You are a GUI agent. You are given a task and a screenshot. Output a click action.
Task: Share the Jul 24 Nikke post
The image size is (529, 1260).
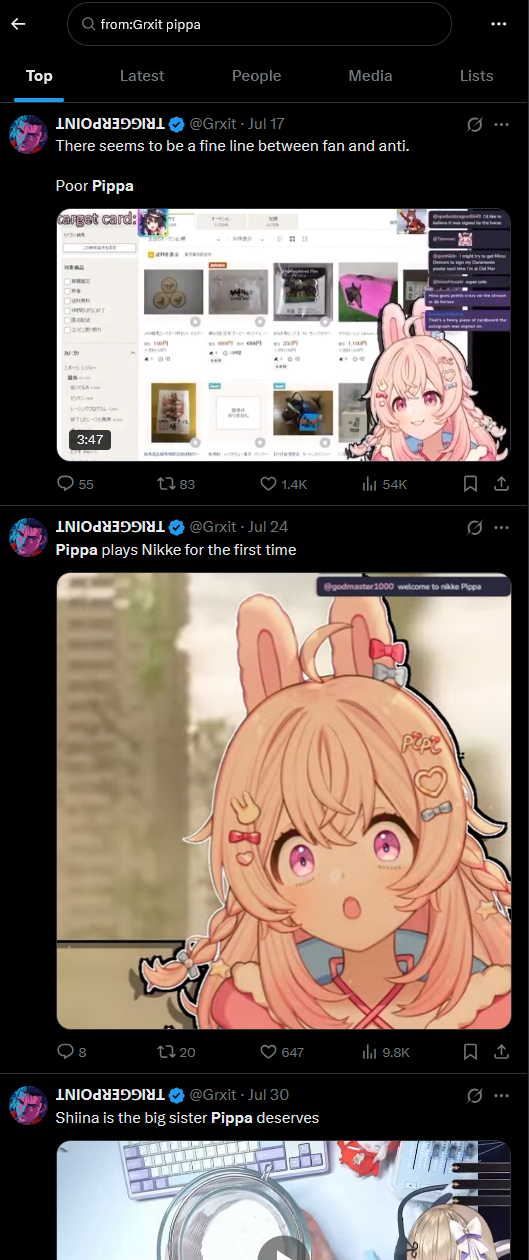pyautogui.click(x=501, y=1052)
